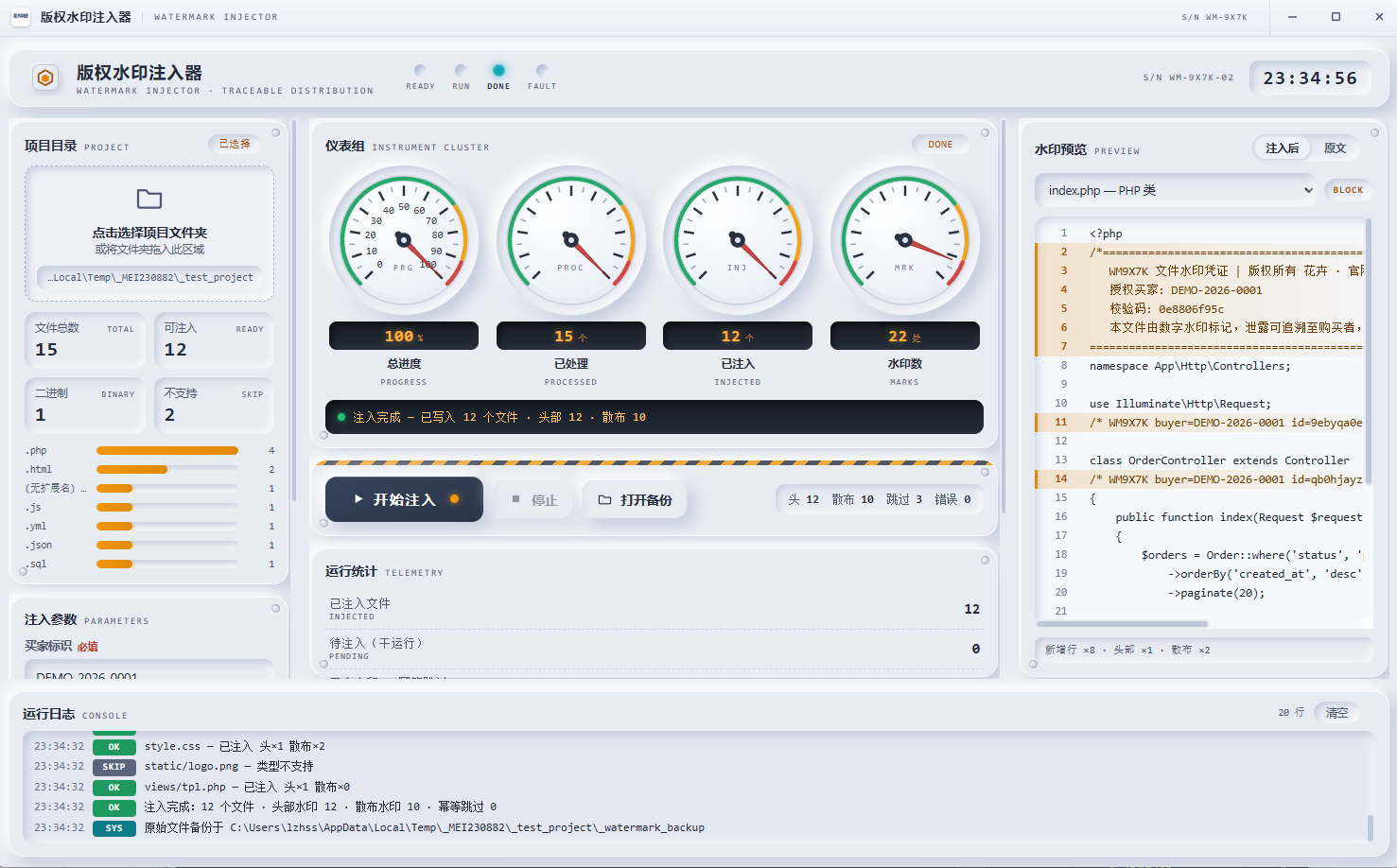Click the READY status indicator light

420,70
